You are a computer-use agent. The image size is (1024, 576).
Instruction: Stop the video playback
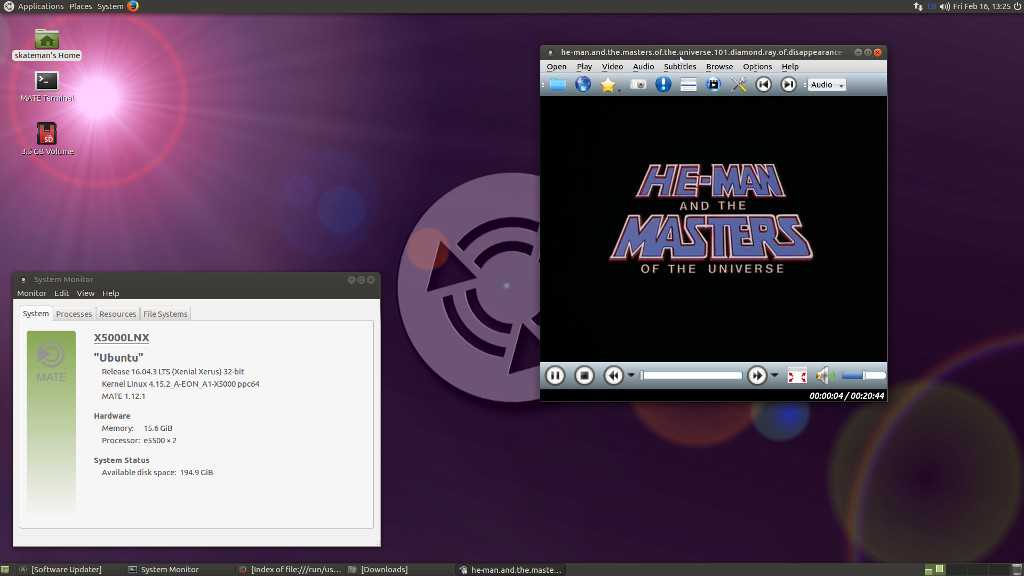click(x=584, y=376)
